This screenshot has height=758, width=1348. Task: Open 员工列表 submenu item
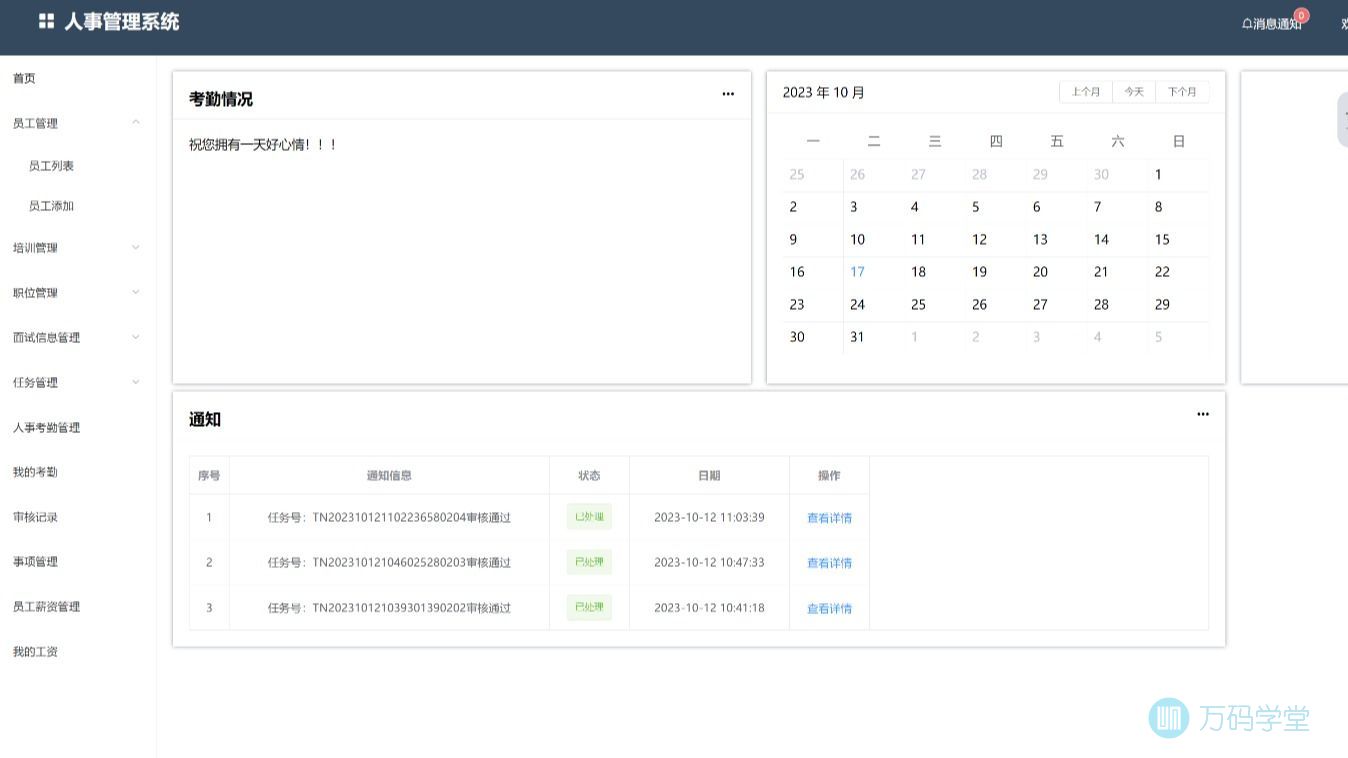[51, 166]
